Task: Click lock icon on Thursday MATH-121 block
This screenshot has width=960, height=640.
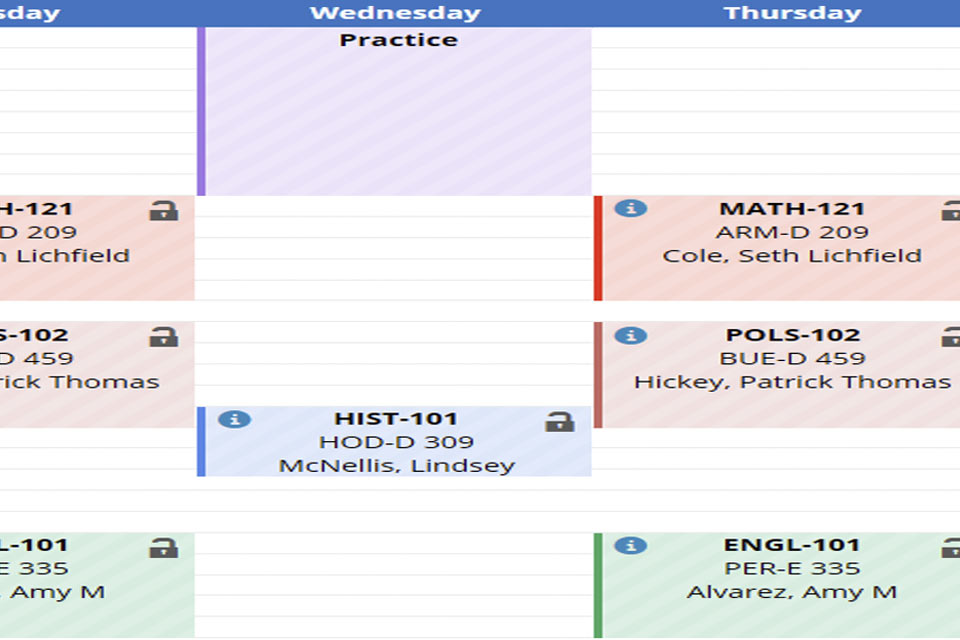Action: [x=951, y=210]
